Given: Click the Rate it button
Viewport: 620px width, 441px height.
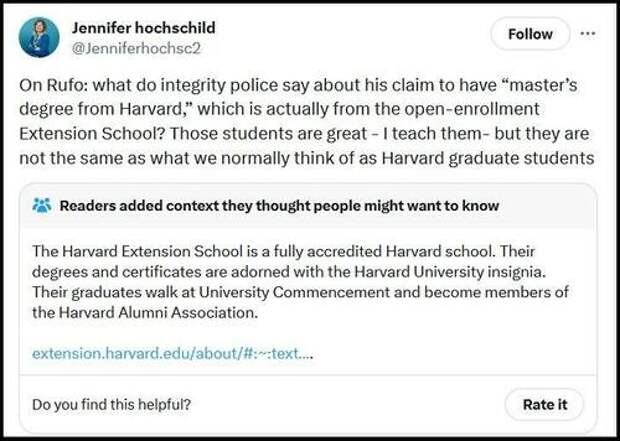Looking at the screenshot, I should (544, 405).
